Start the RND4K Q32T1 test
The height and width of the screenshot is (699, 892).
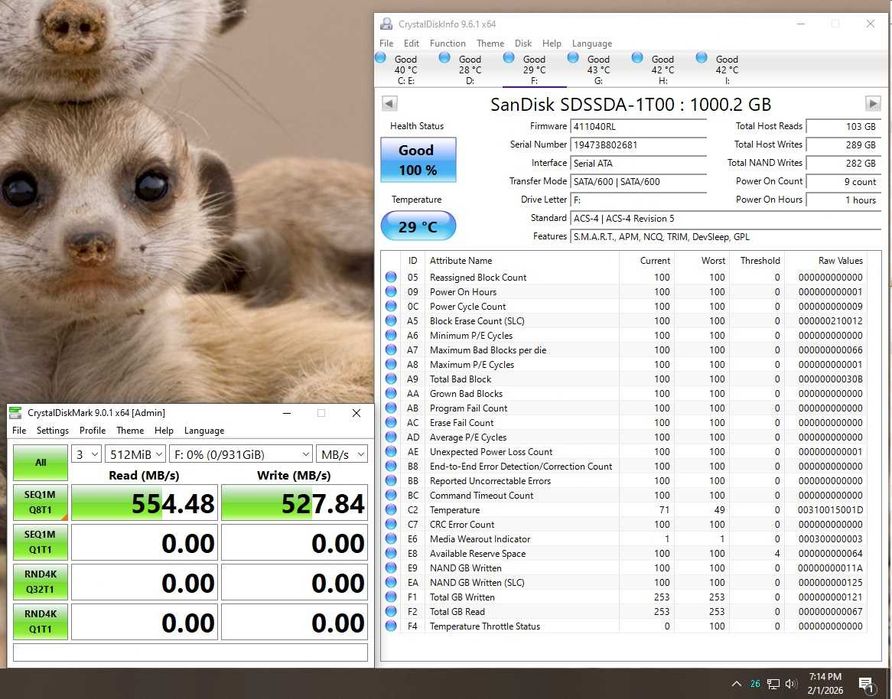click(x=40, y=582)
